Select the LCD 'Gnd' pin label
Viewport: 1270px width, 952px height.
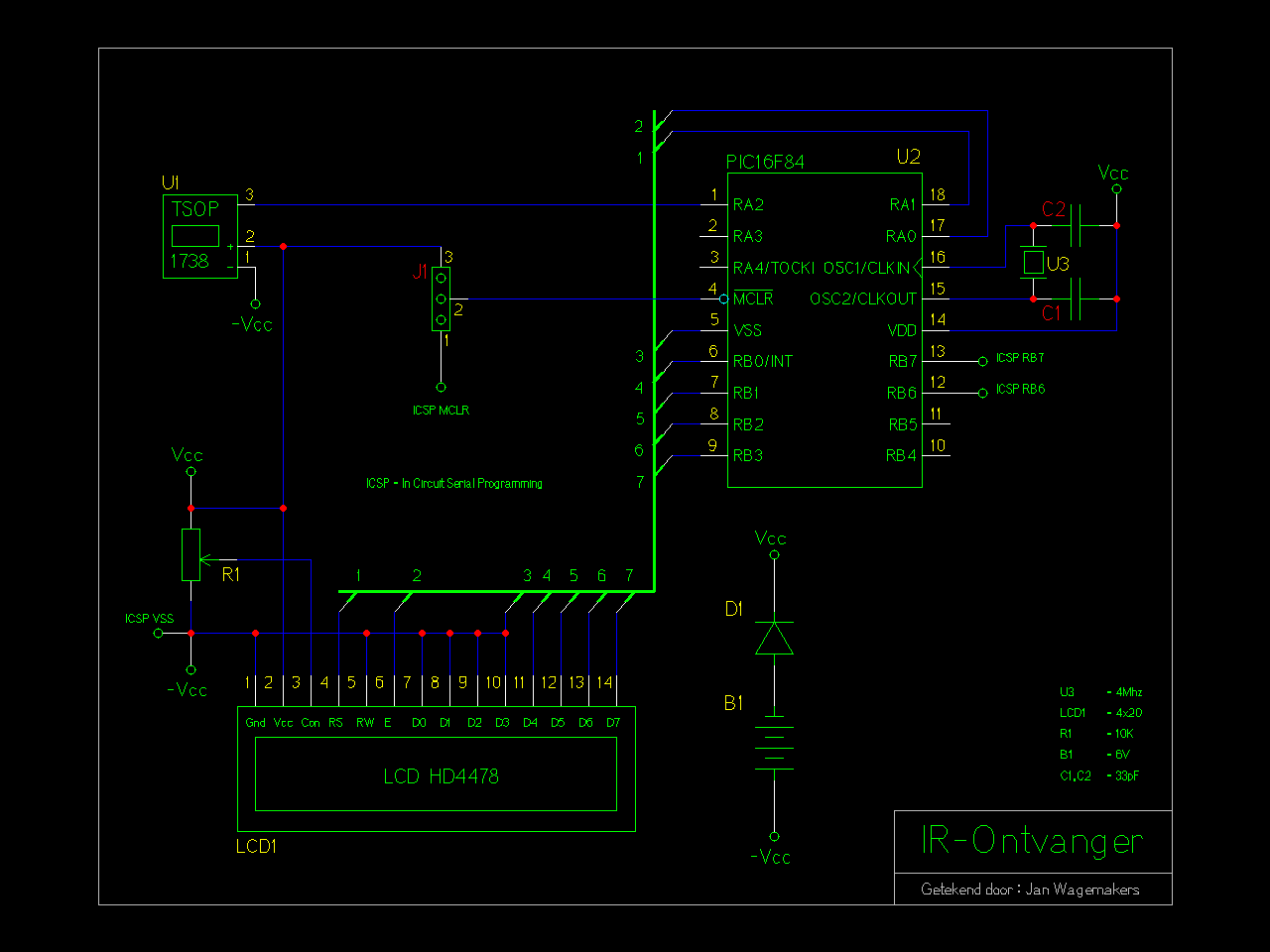(x=256, y=723)
